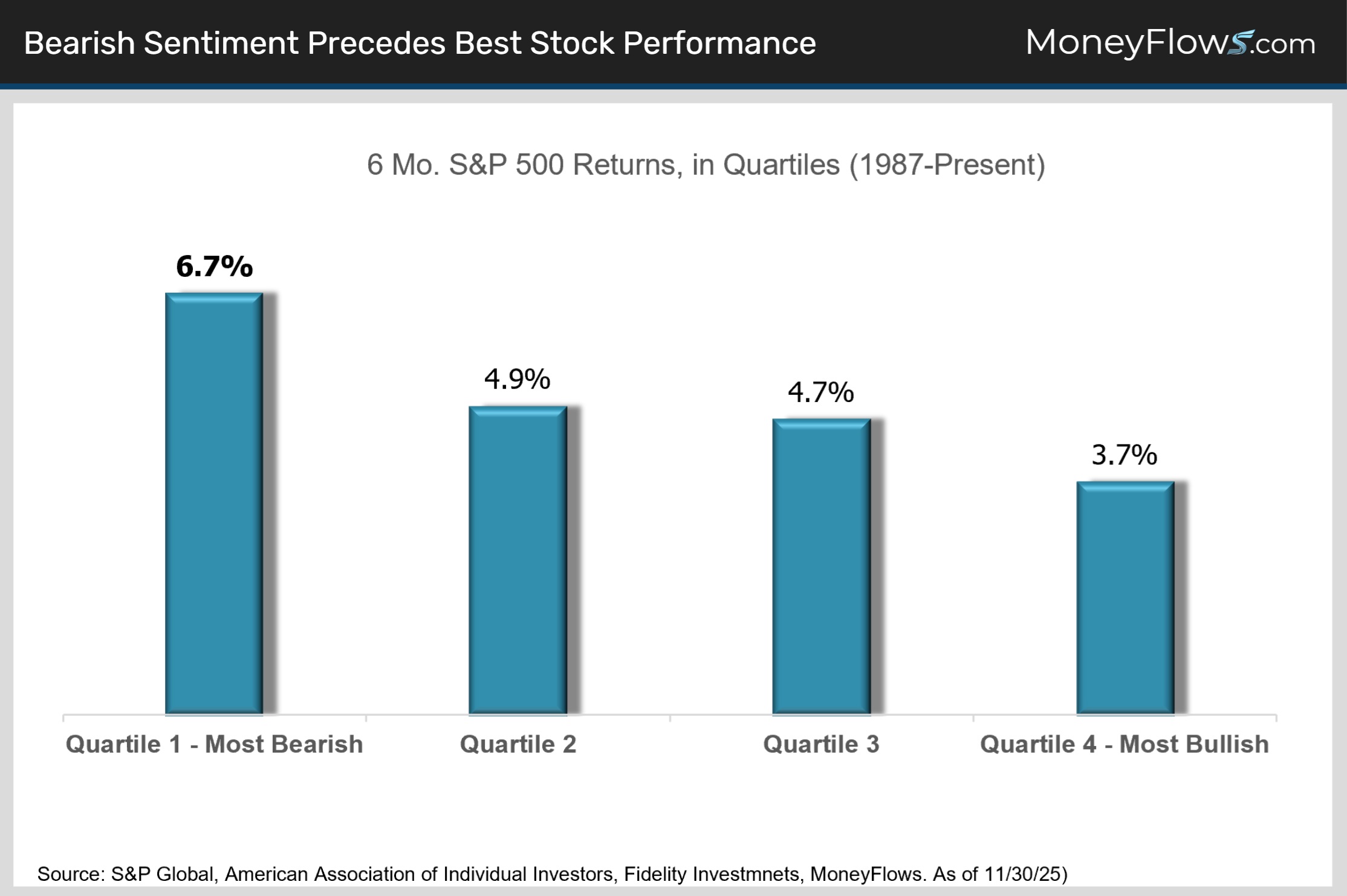Select the Quartile 2 bar
The image size is (1347, 896).
(518, 560)
